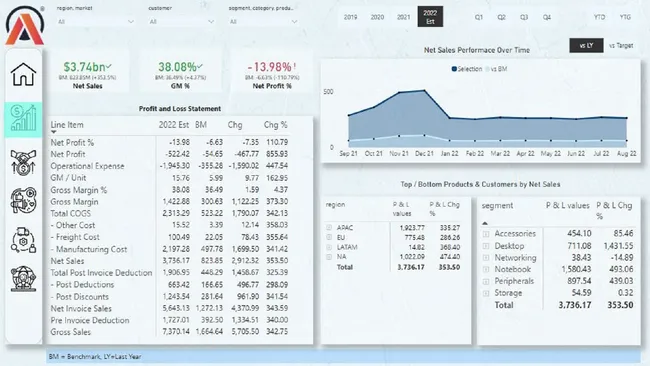Open the segment, category, product dropdown
The image size is (650, 366).
[263, 22]
